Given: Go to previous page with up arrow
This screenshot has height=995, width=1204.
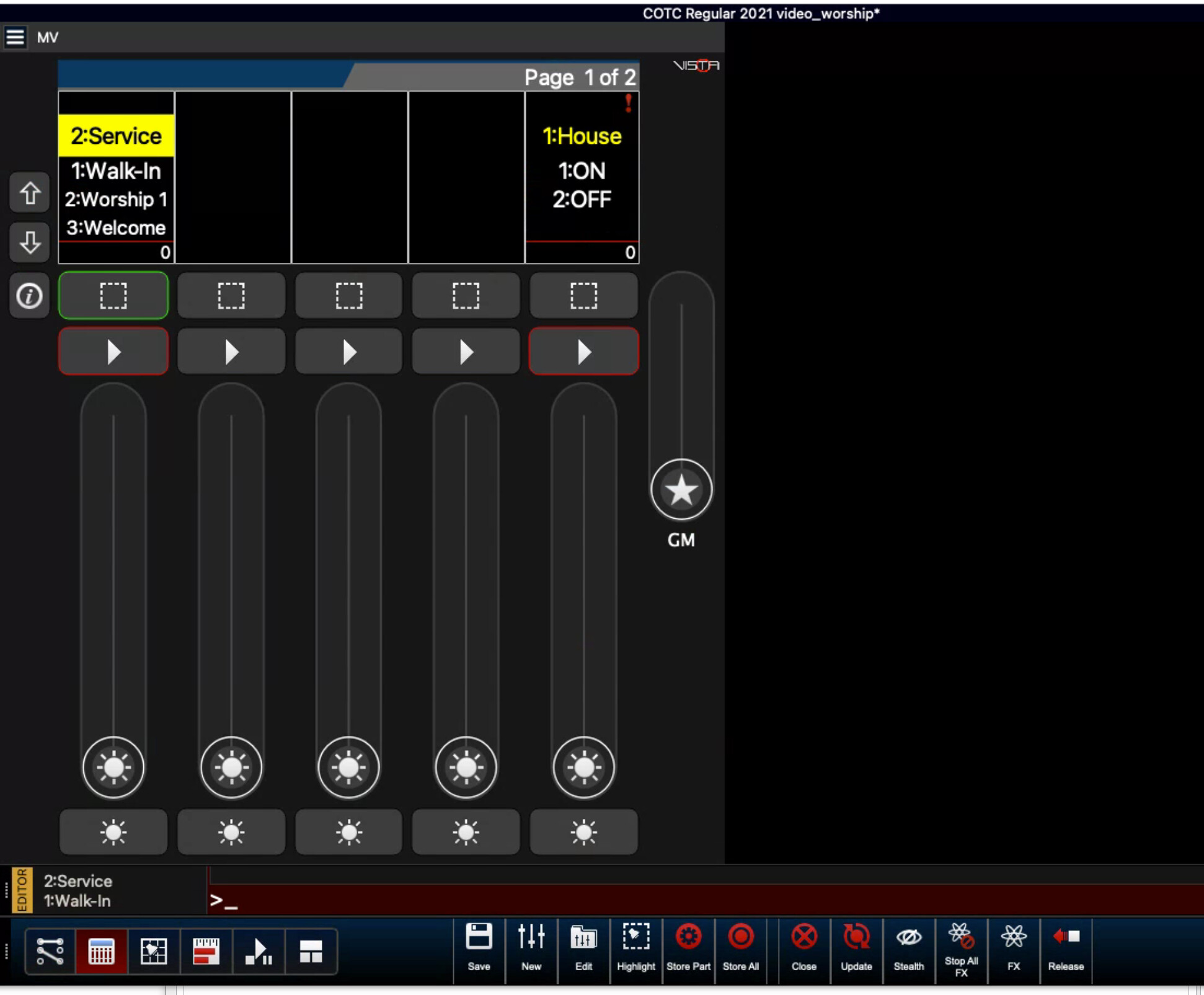Looking at the screenshot, I should [29, 193].
